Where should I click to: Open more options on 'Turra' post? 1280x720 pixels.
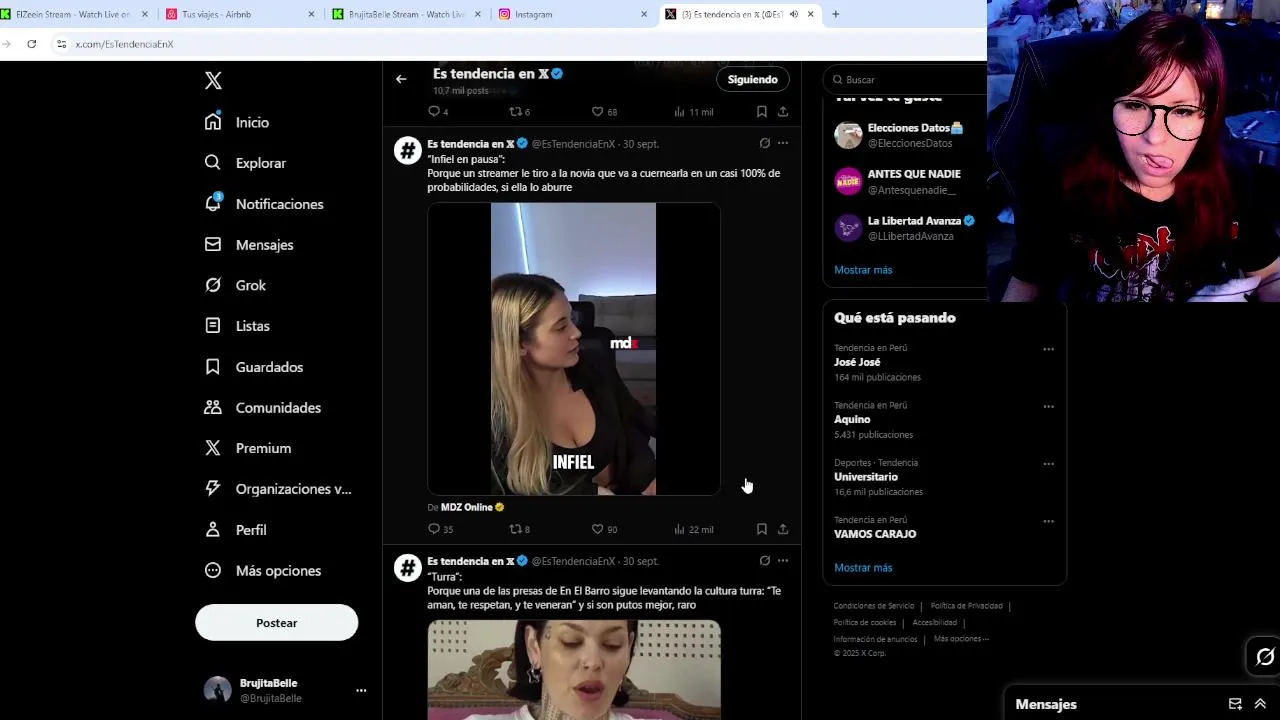[783, 560]
